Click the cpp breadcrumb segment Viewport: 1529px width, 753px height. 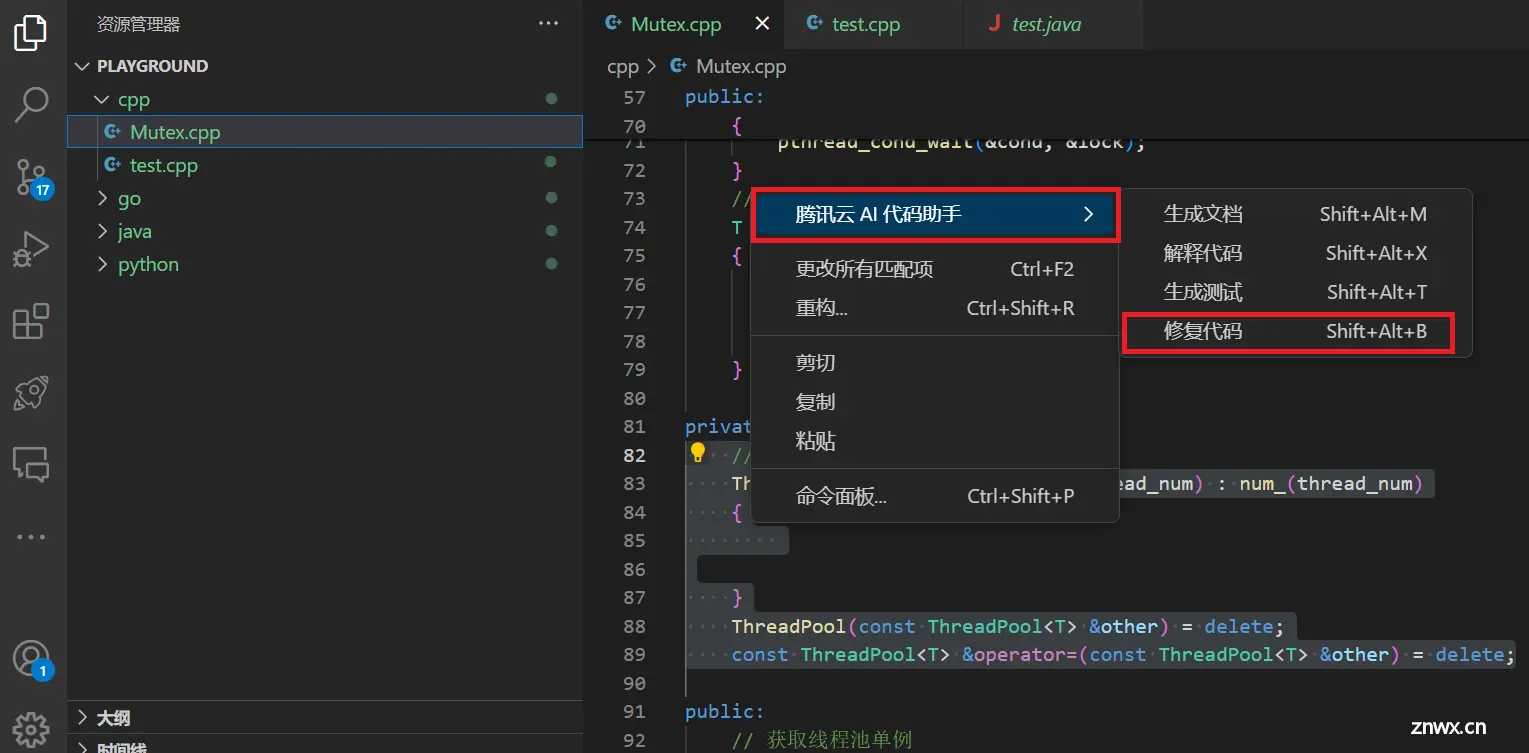tap(622, 67)
